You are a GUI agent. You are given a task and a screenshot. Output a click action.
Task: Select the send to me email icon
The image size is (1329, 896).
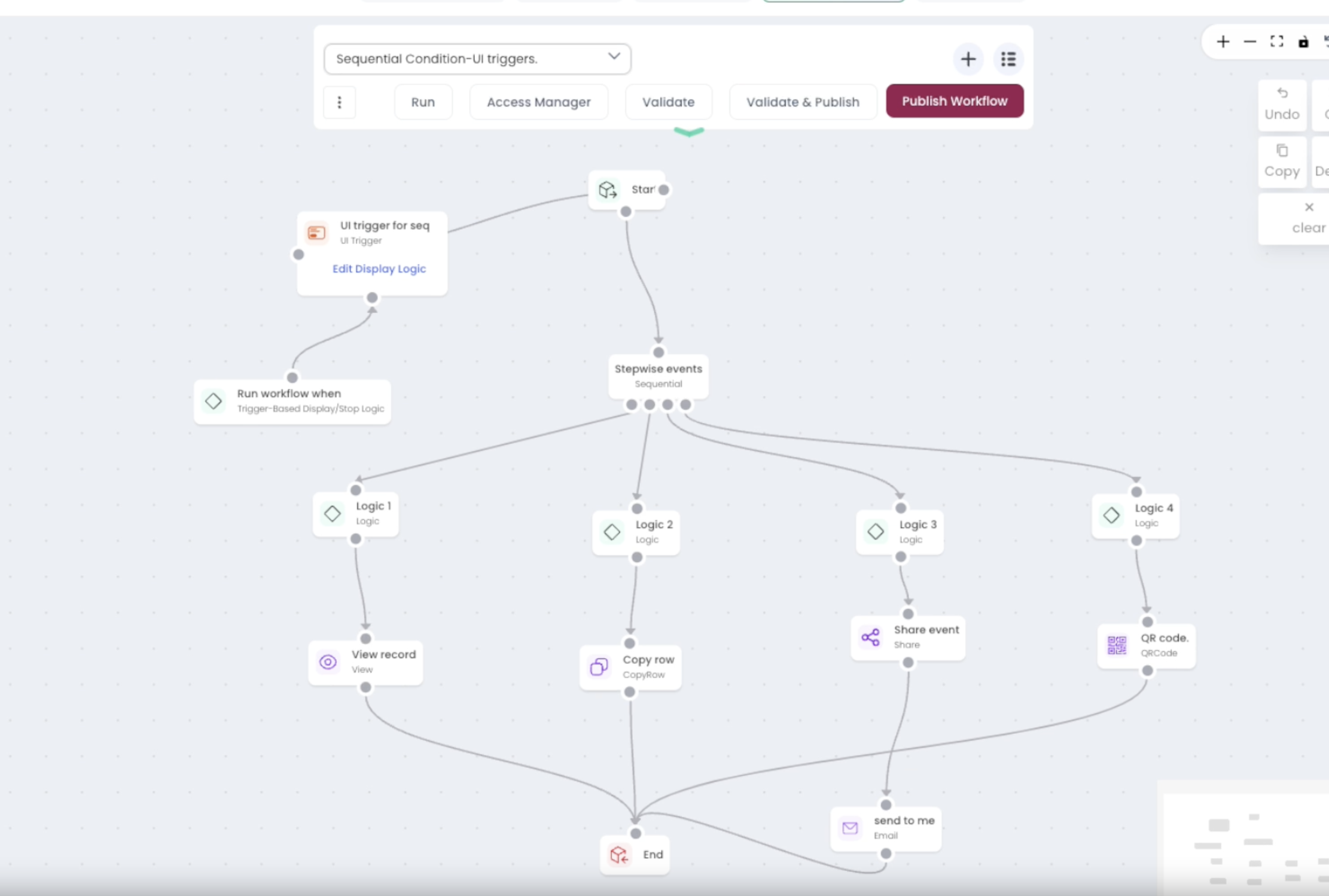tap(850, 828)
